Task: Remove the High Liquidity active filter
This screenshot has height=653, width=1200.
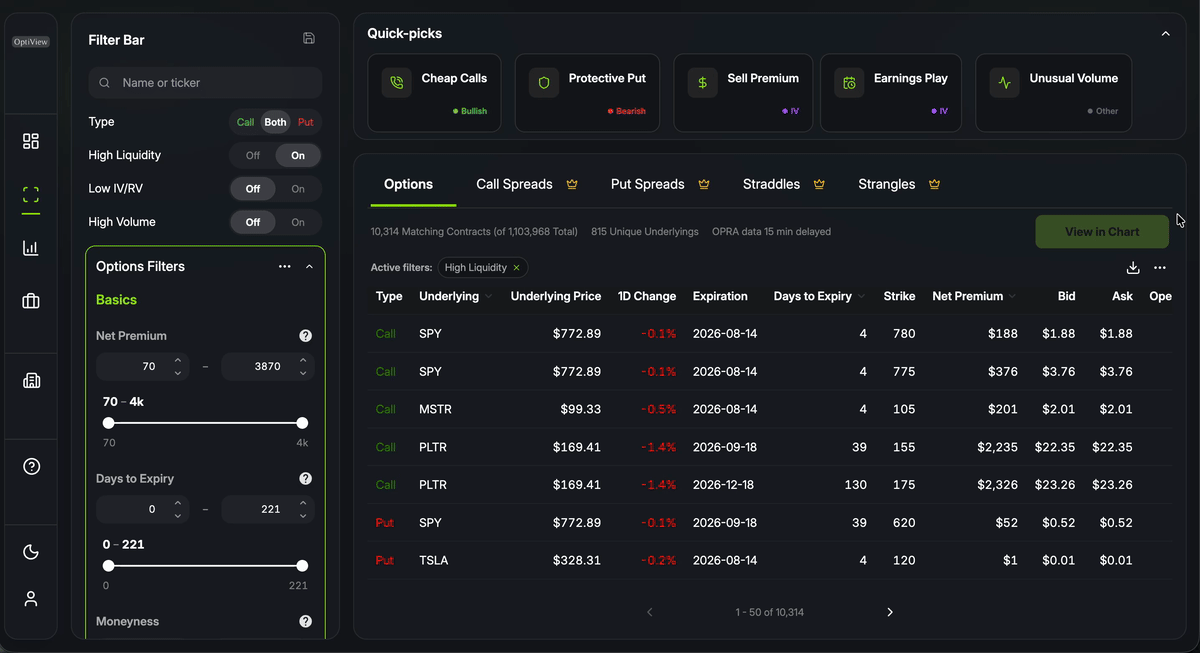Action: [x=516, y=268]
